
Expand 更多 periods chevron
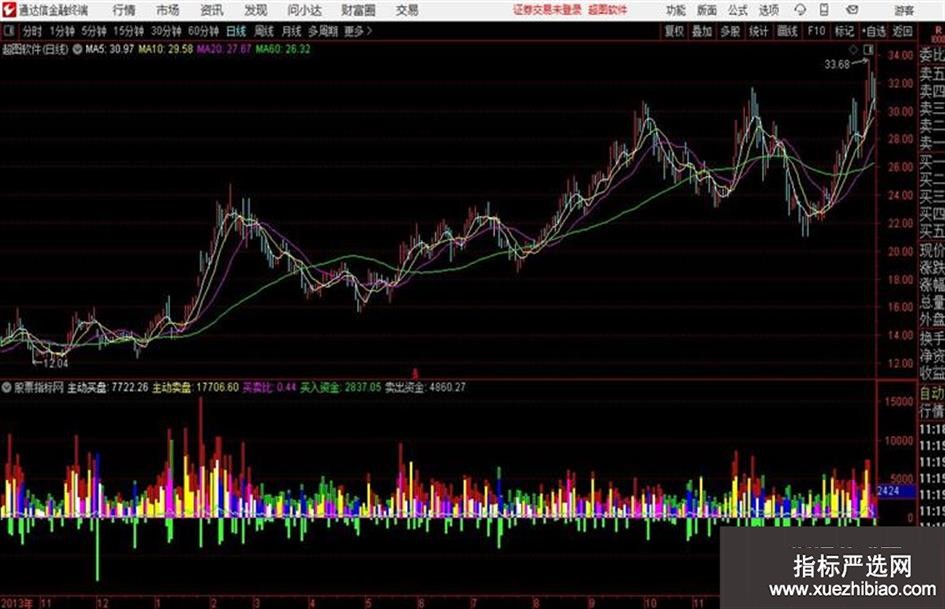point(358,31)
